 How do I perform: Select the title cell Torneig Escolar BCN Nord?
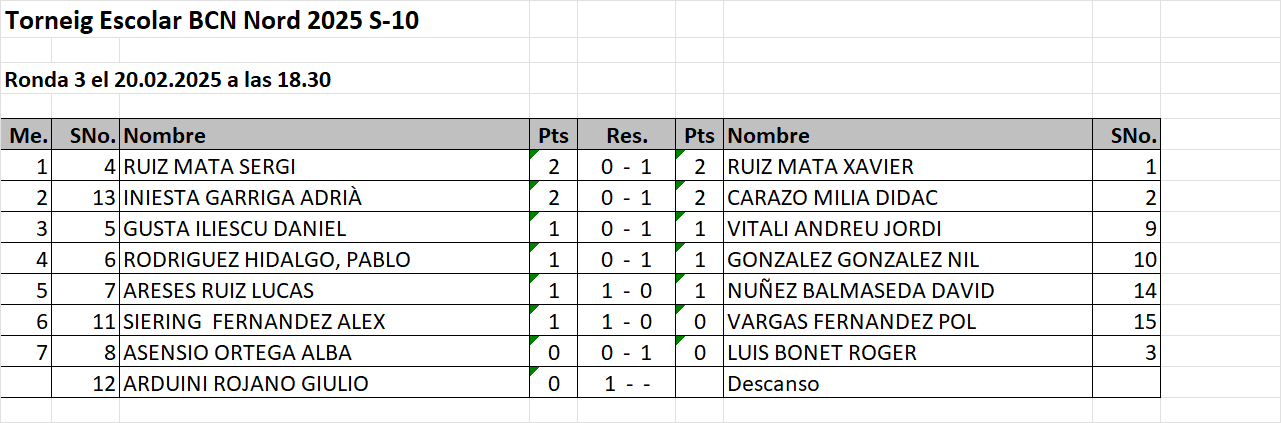212,22
